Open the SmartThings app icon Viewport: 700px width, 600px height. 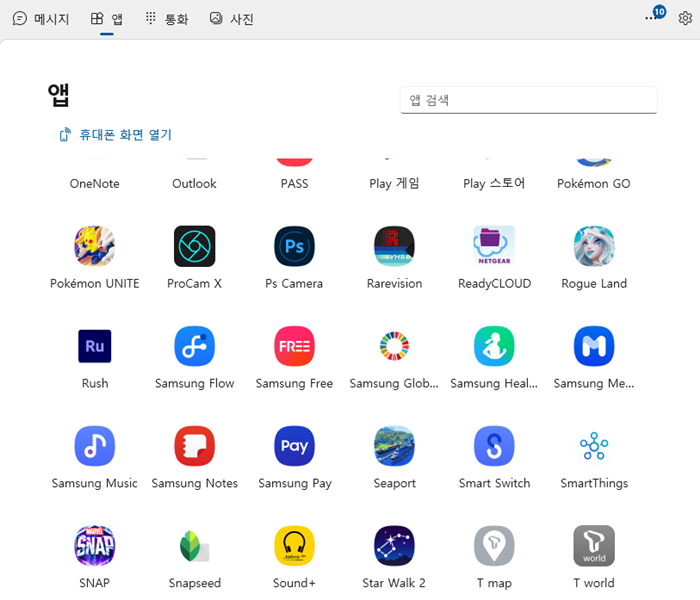(594, 446)
